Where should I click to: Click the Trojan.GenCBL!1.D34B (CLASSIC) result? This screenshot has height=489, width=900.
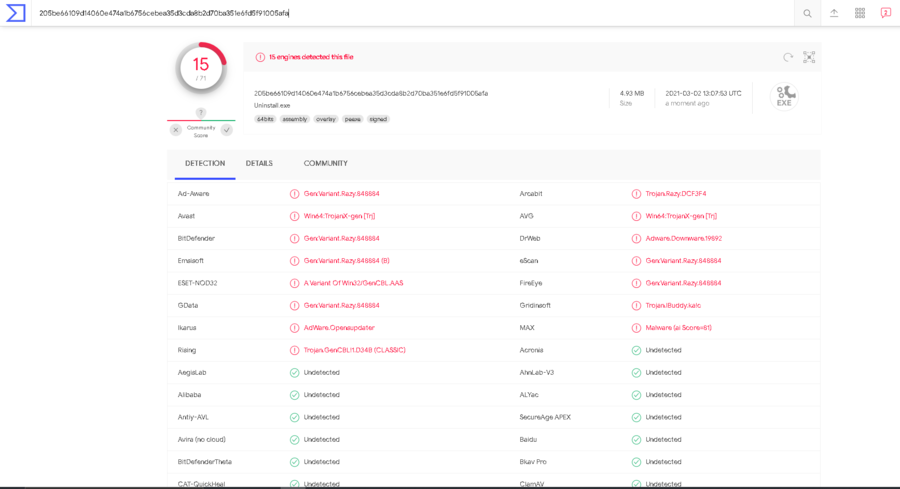click(355, 351)
